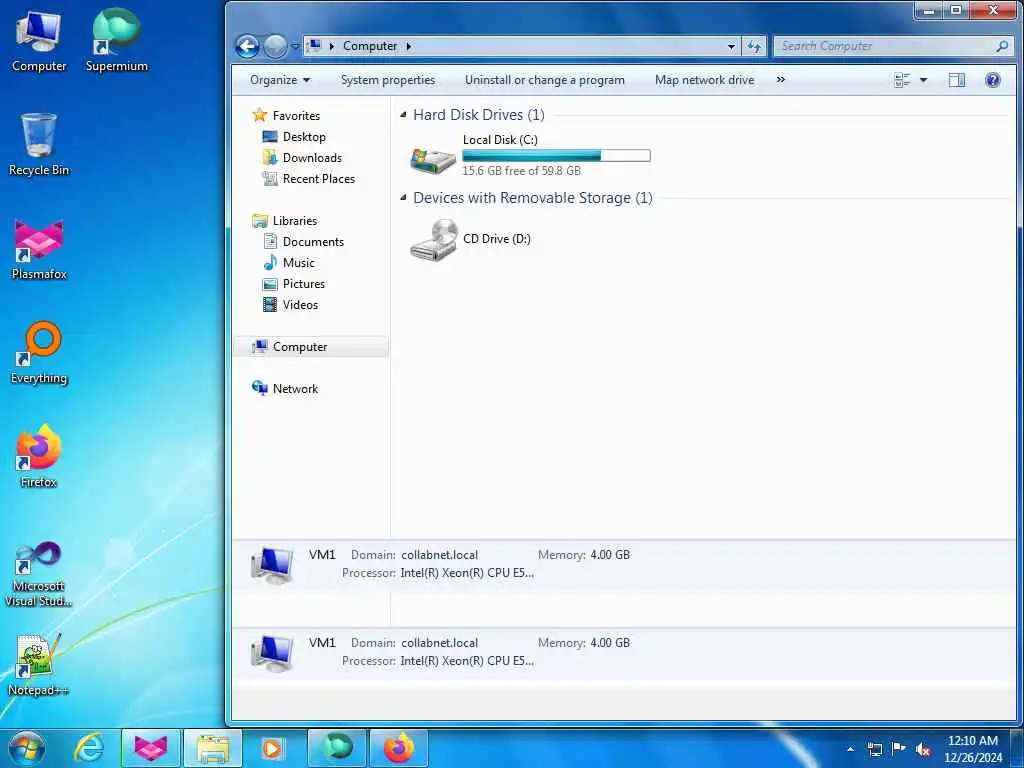Click the taskbar clock showing 12:10 AM
Viewport: 1024px width, 768px height.
click(973, 749)
